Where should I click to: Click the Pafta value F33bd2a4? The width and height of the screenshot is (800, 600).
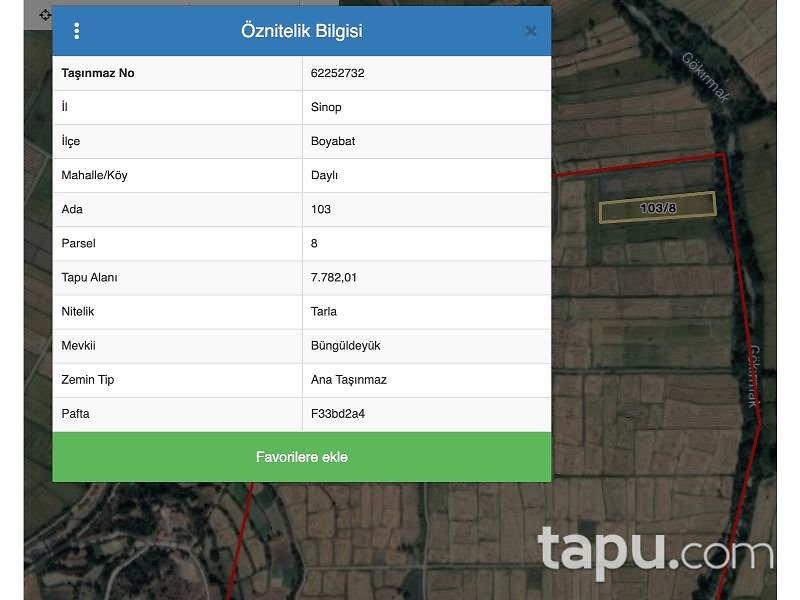click(x=337, y=413)
